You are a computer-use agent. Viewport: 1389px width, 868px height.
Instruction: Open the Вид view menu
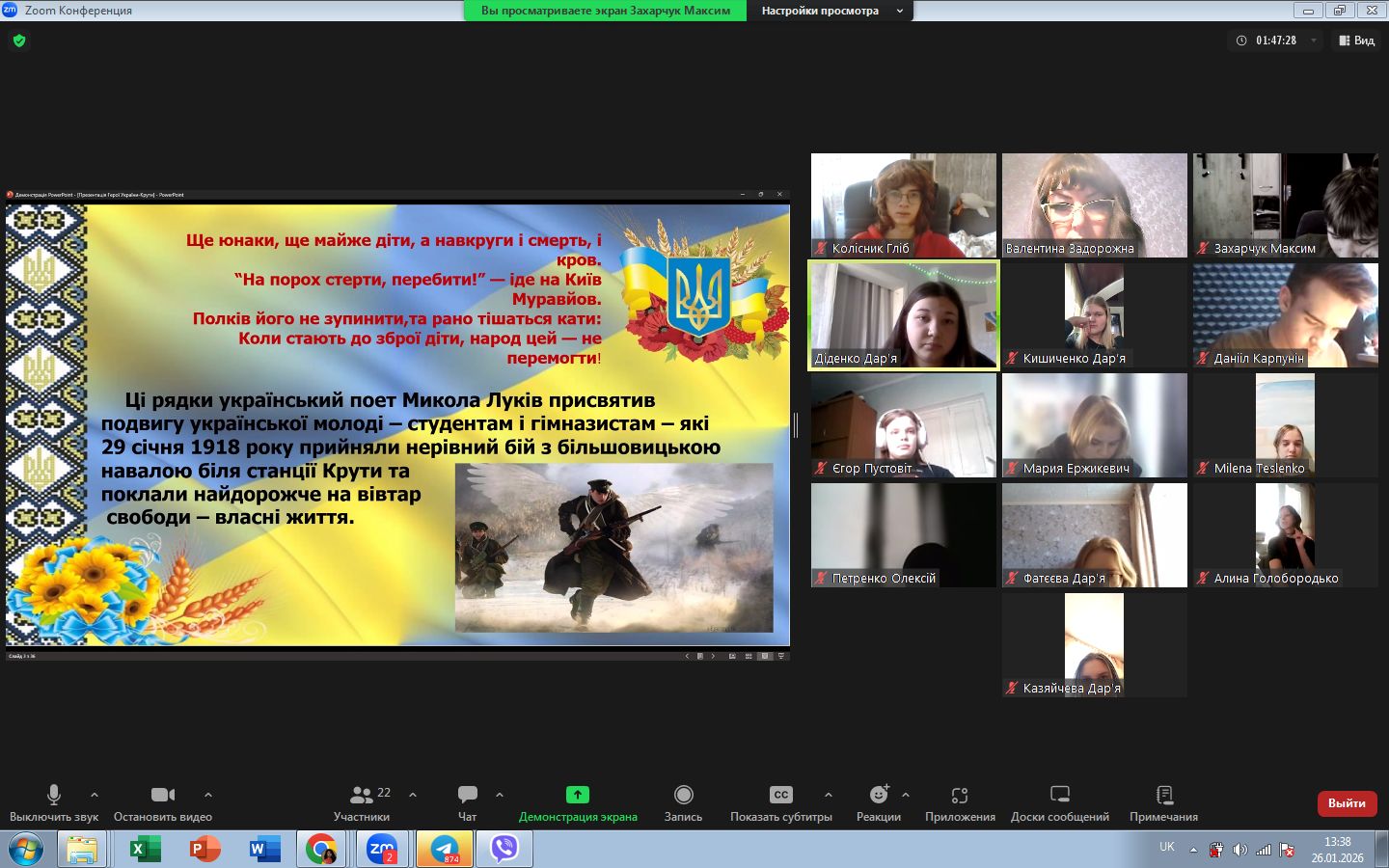coord(1356,41)
